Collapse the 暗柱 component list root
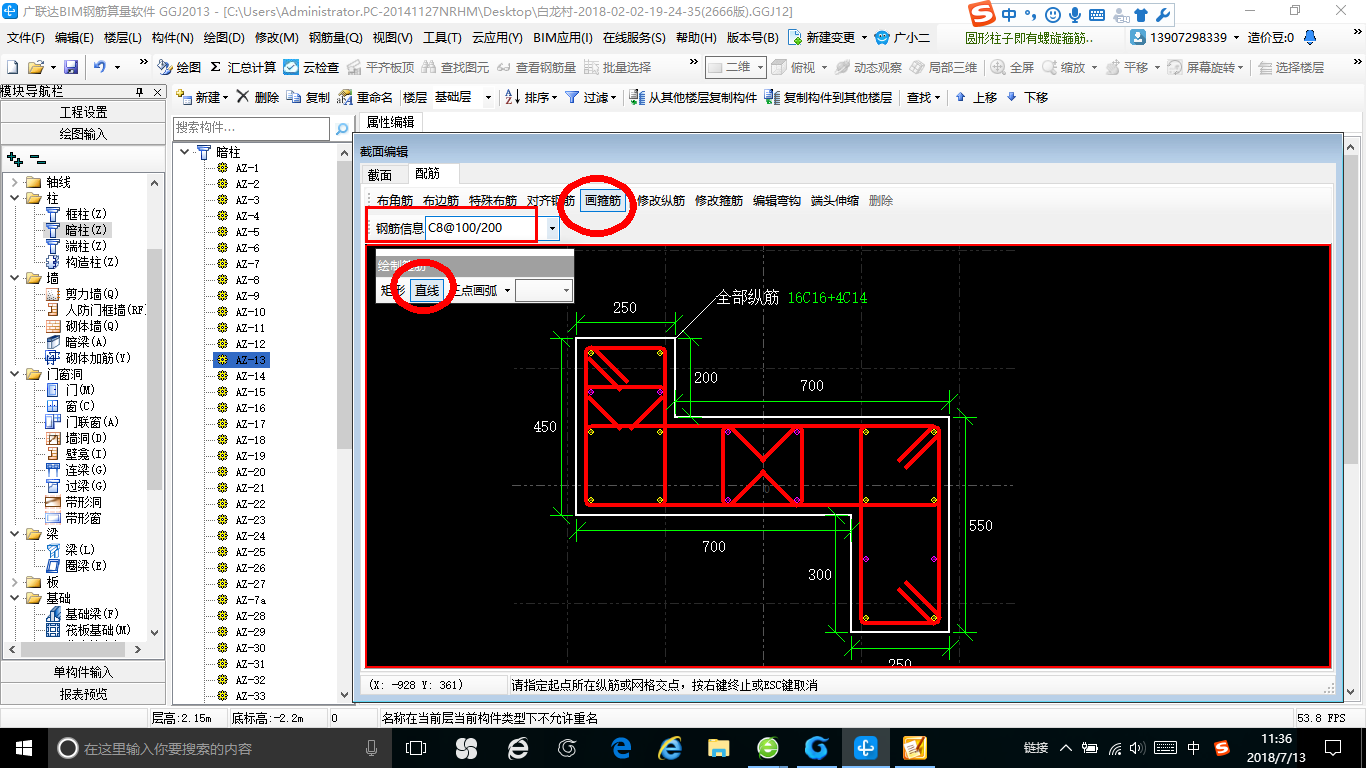The width and height of the screenshot is (1366, 768). 185,152
